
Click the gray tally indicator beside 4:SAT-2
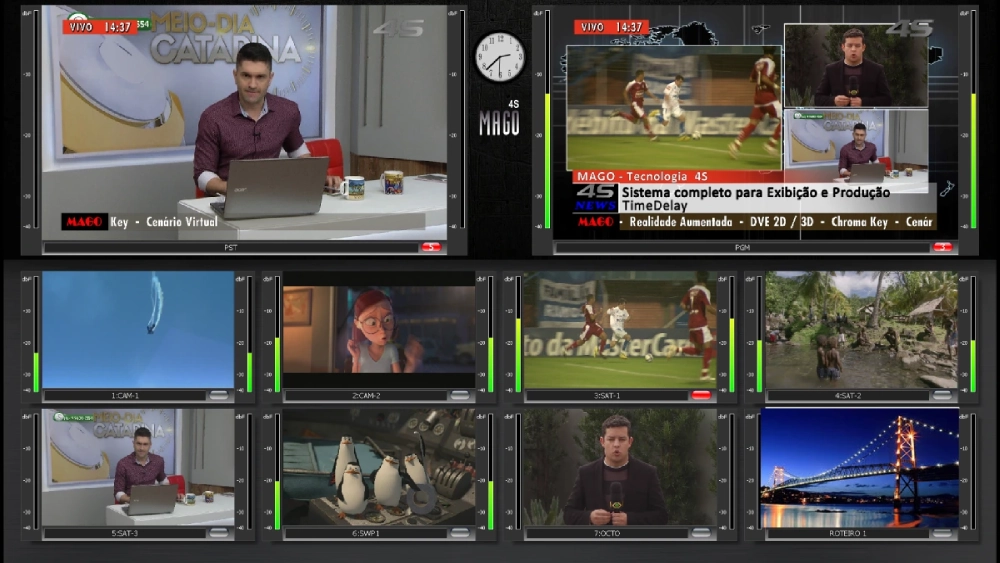(x=942, y=395)
